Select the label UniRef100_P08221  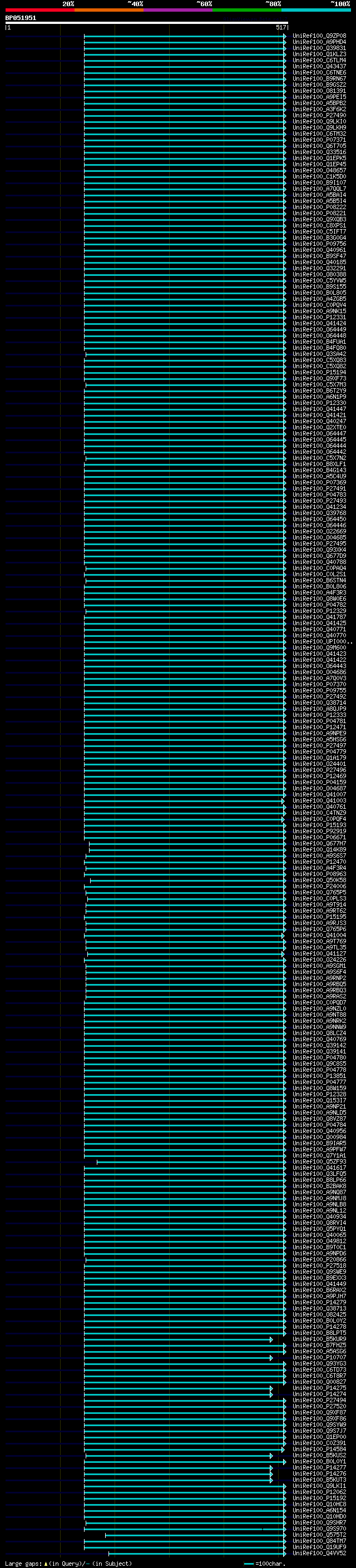[319, 213]
